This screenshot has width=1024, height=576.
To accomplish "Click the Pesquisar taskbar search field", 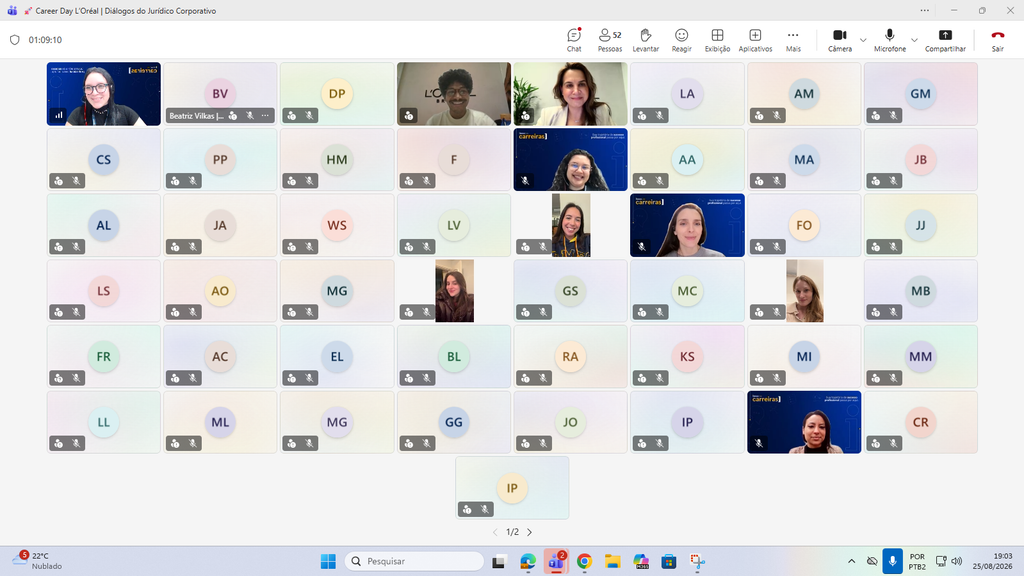I will 414,561.
